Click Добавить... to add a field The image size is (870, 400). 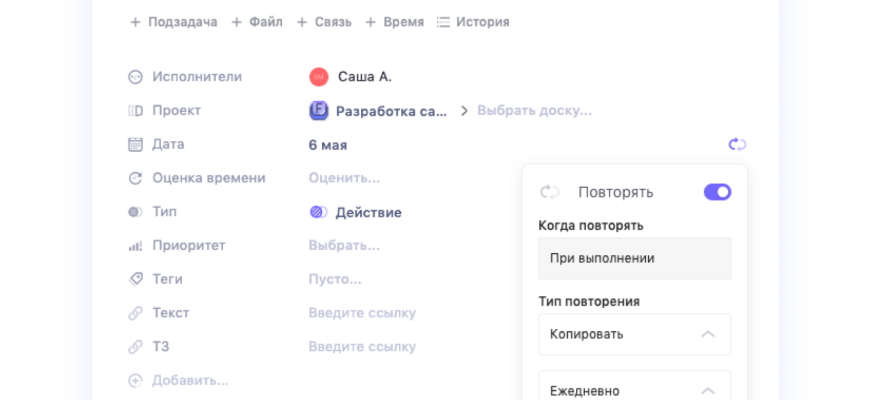(189, 381)
